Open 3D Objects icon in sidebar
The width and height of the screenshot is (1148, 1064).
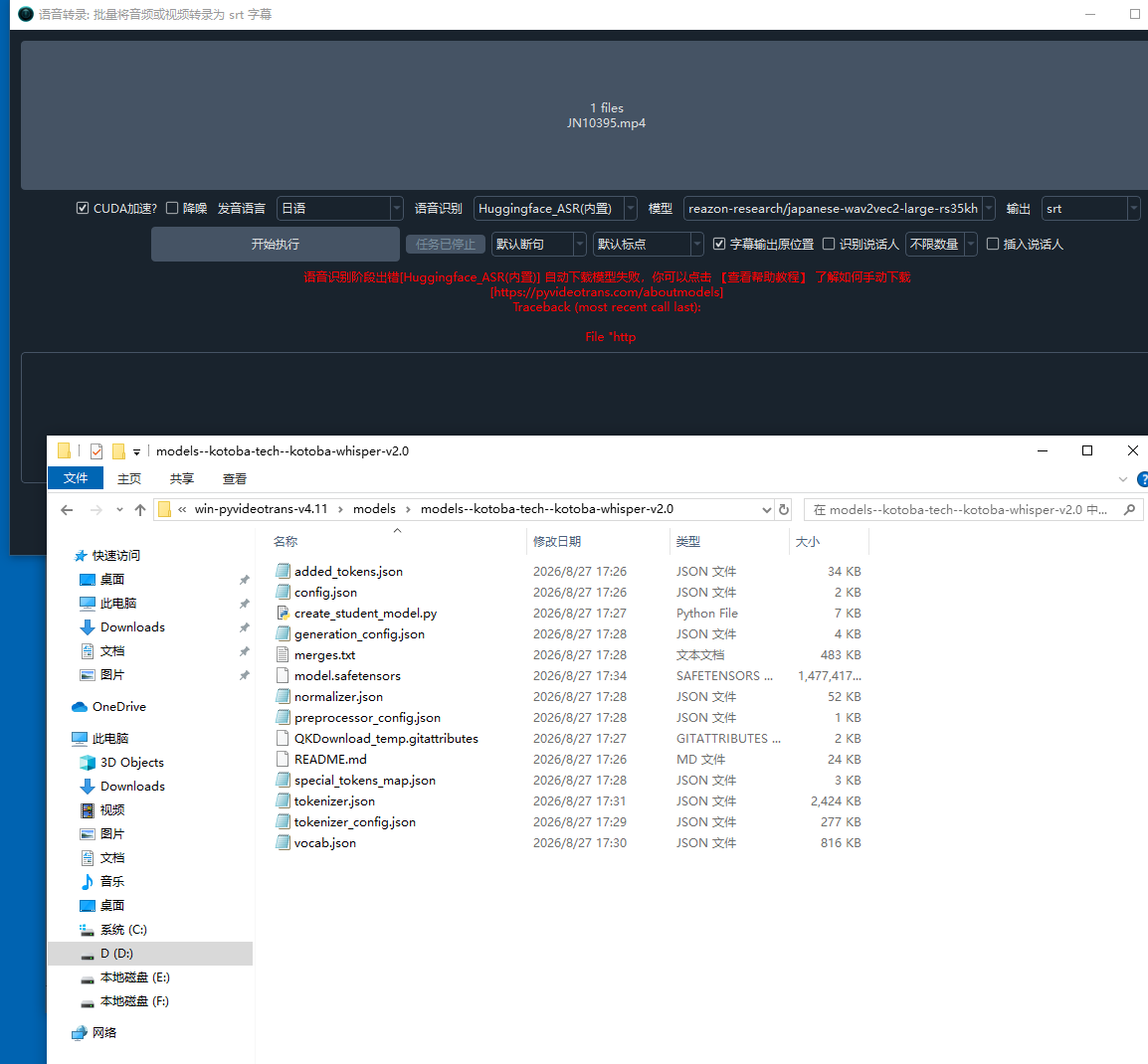click(x=88, y=763)
